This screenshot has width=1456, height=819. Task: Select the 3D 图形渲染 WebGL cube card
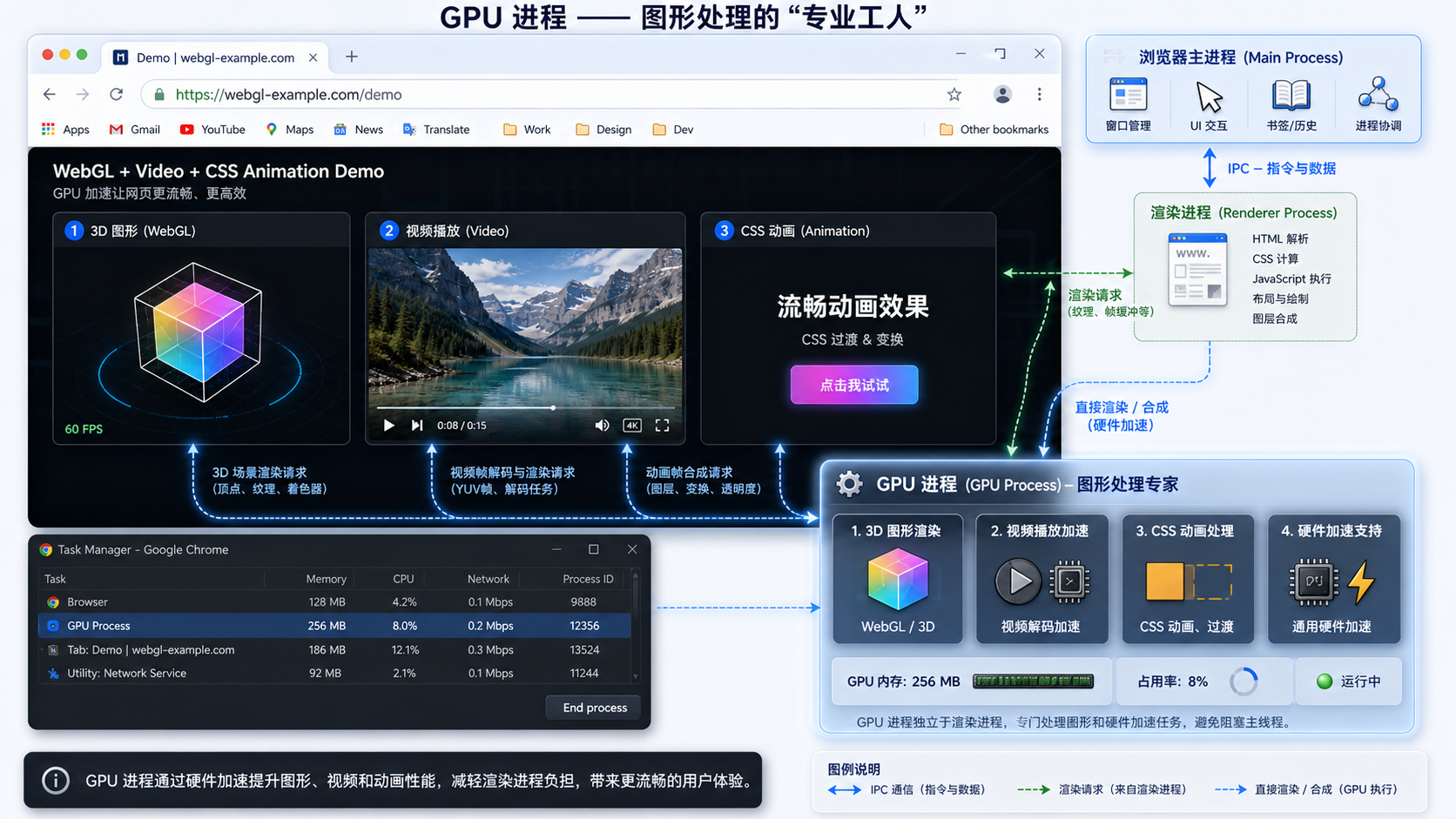[898, 579]
